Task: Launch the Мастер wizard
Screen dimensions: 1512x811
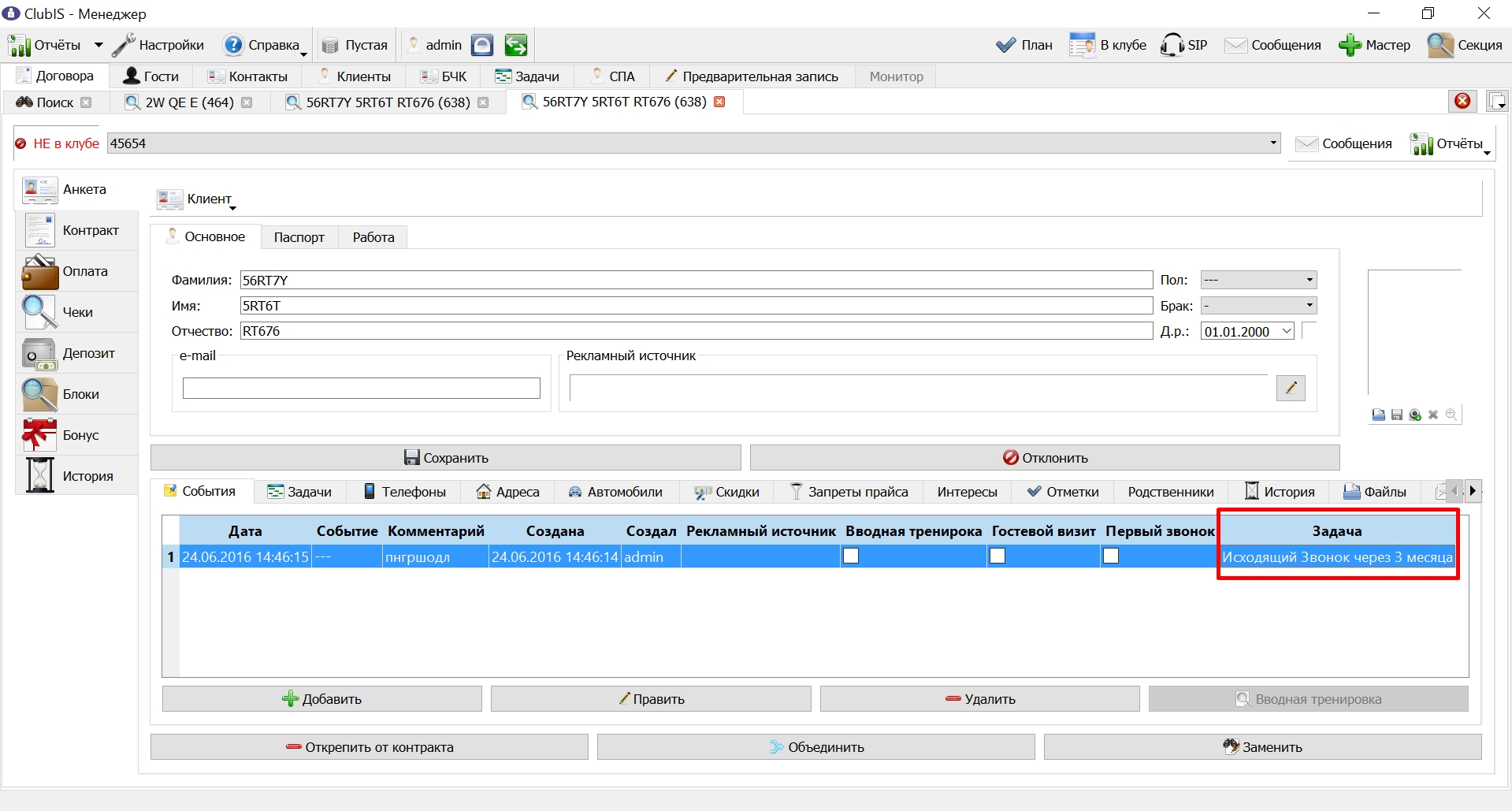Action: [x=1374, y=45]
